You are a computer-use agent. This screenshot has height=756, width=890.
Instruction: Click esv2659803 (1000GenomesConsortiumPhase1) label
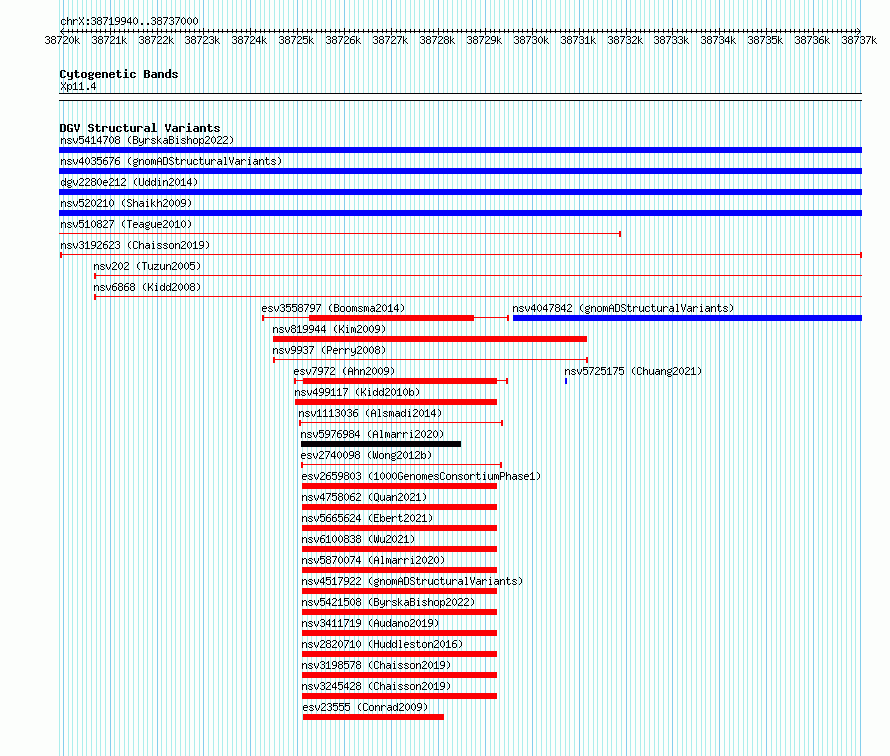421,476
